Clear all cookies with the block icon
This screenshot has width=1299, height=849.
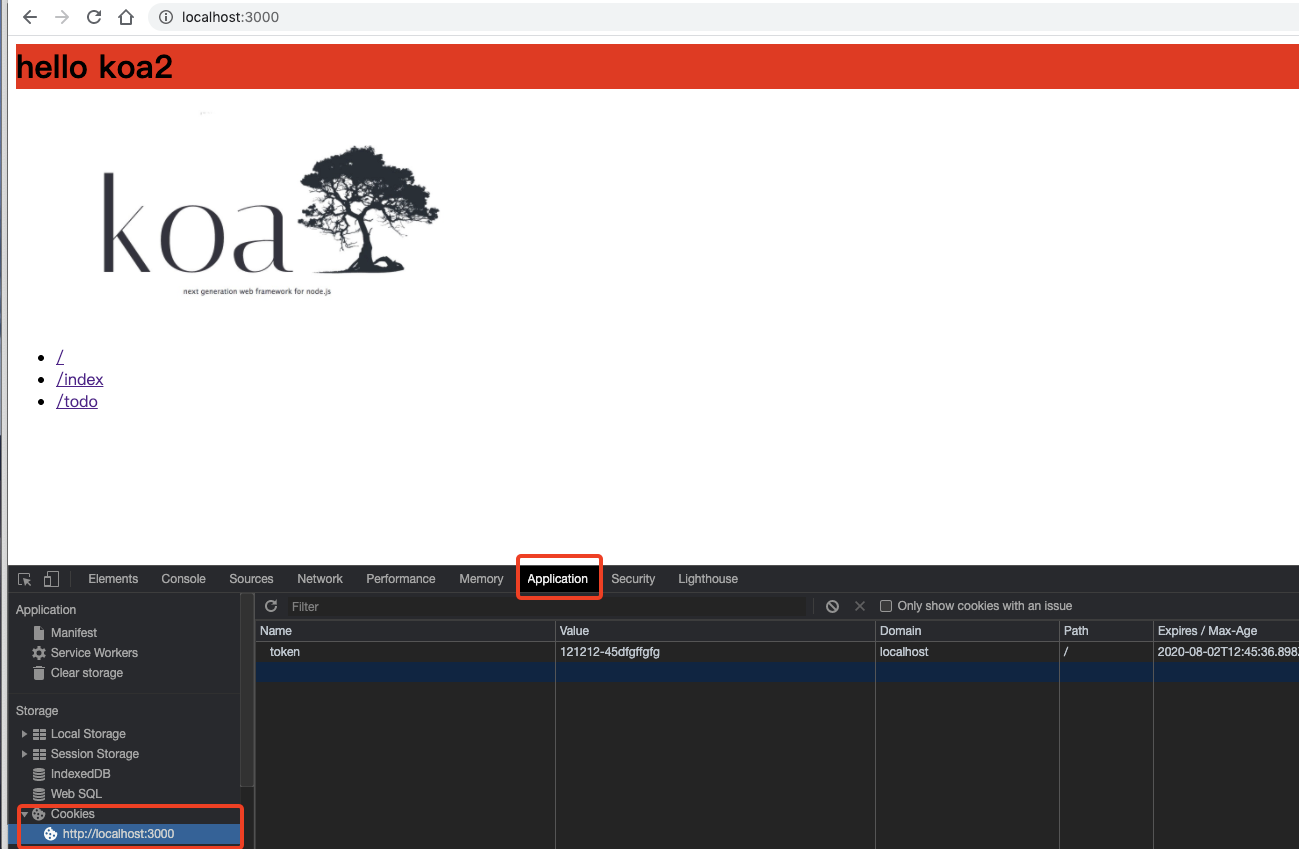(x=832, y=606)
